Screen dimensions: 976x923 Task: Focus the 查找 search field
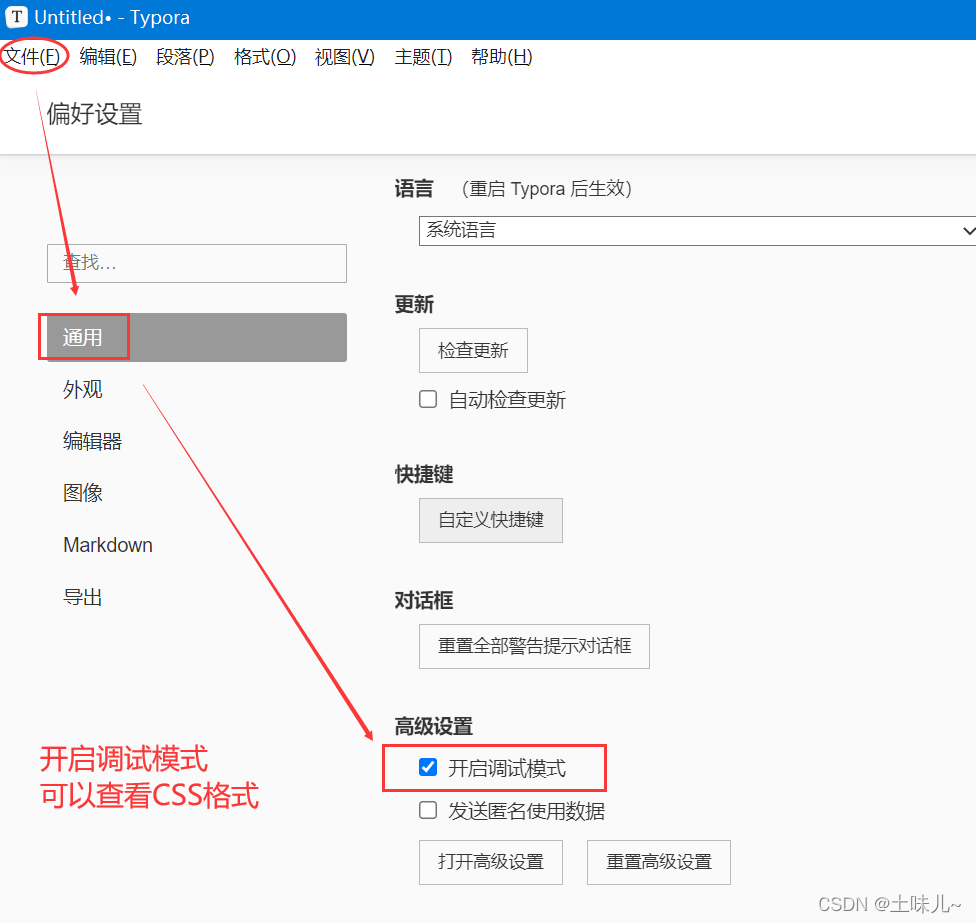197,263
